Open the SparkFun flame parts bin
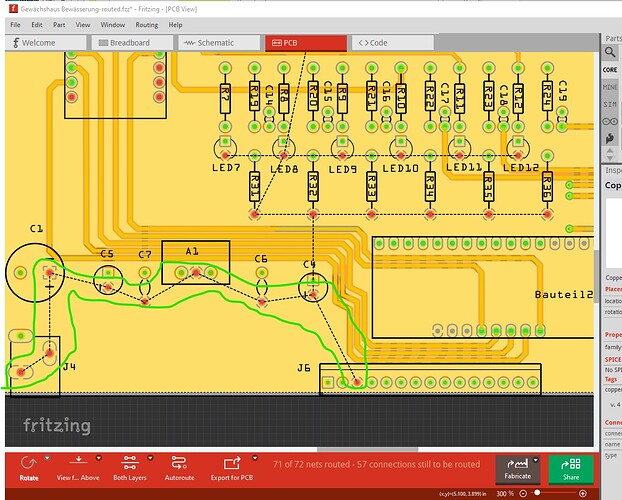622x500 pixels. click(610, 138)
